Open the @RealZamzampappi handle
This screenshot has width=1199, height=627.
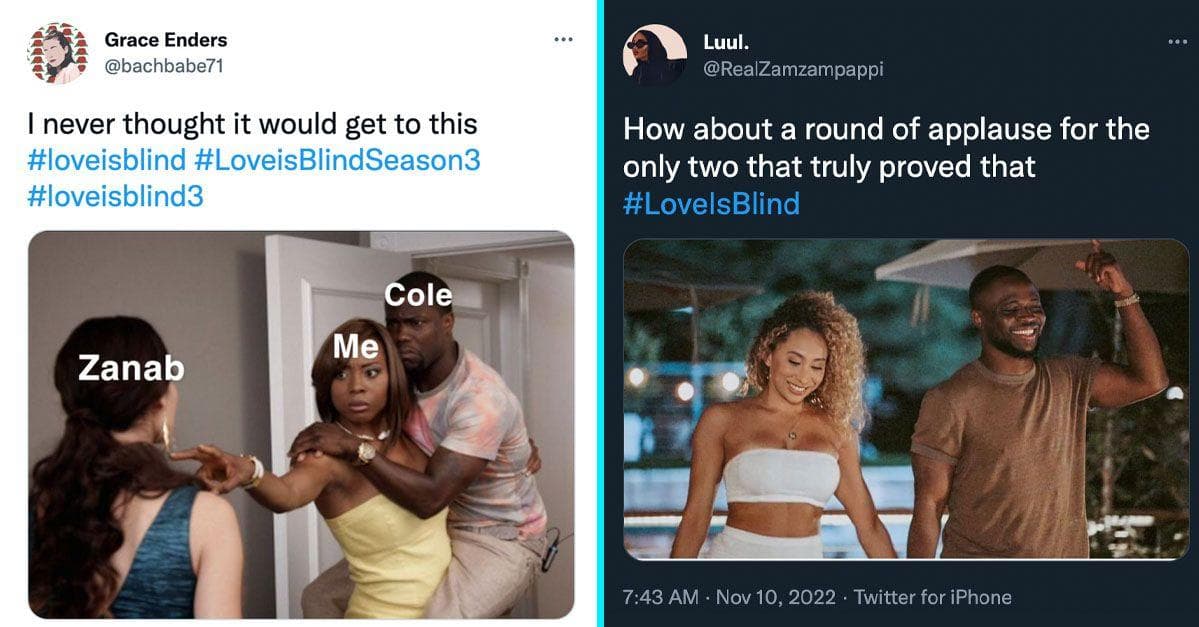793,69
